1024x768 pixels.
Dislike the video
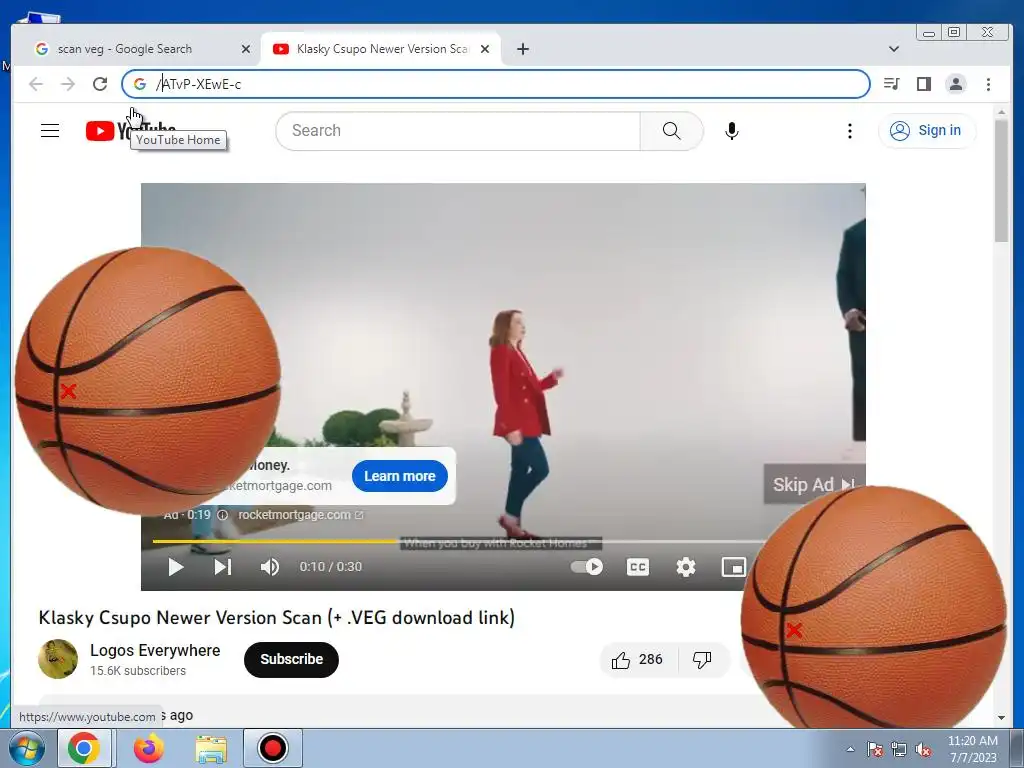703,660
